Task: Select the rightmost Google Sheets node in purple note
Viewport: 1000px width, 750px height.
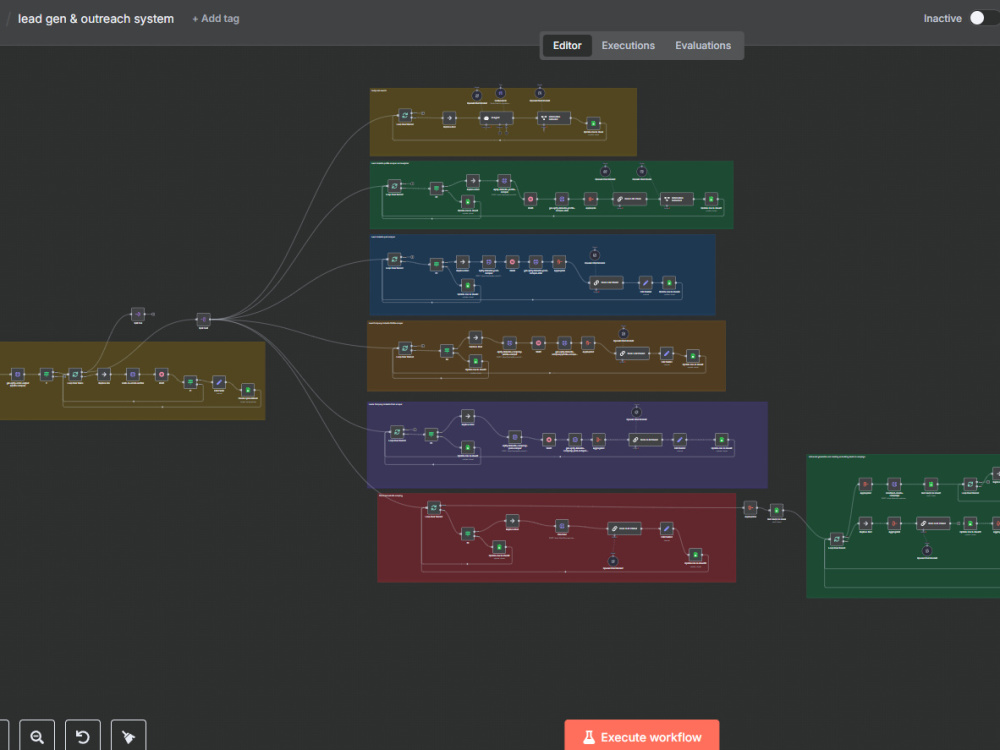Action: coord(721,439)
